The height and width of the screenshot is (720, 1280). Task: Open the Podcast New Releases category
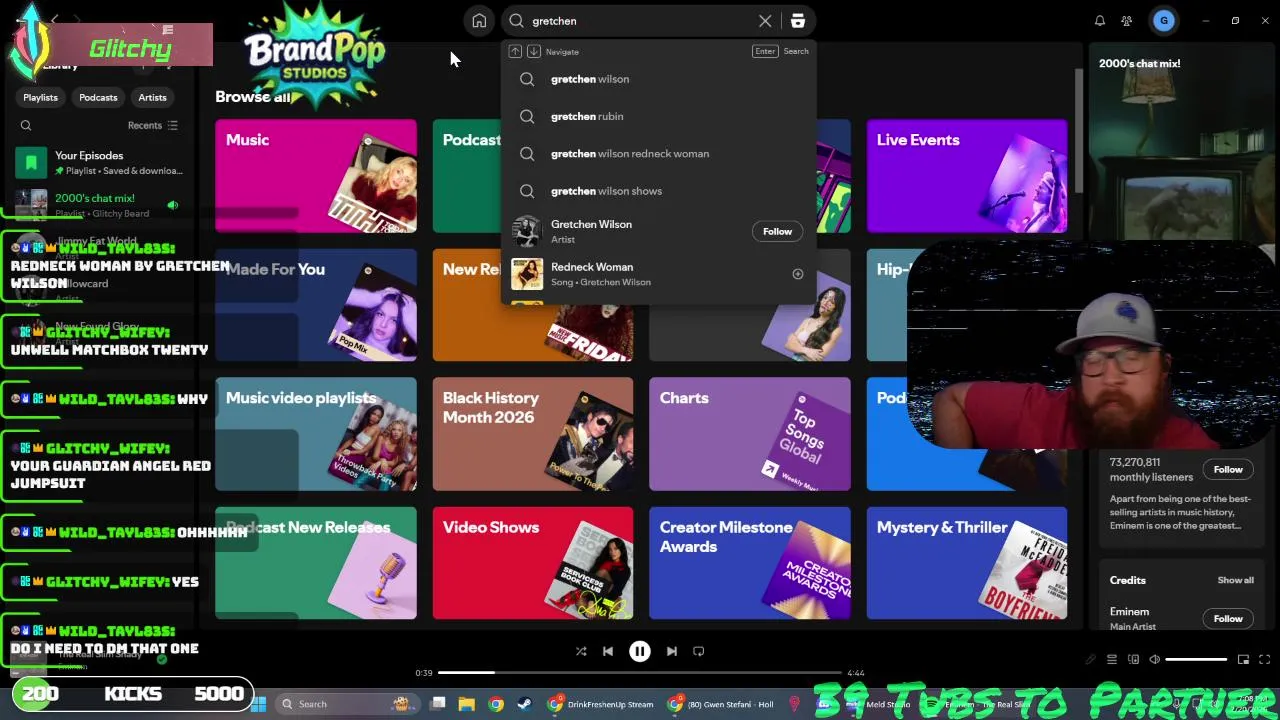pyautogui.click(x=316, y=563)
